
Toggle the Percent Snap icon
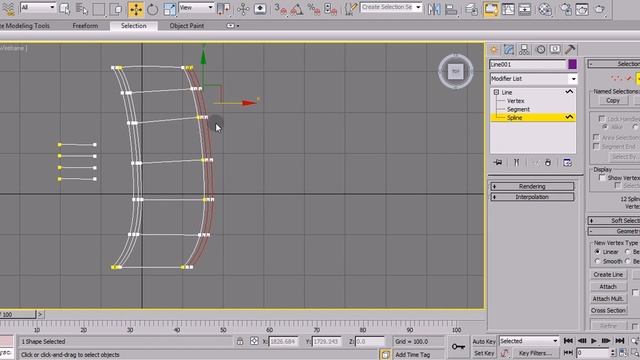pyautogui.click(x=313, y=9)
